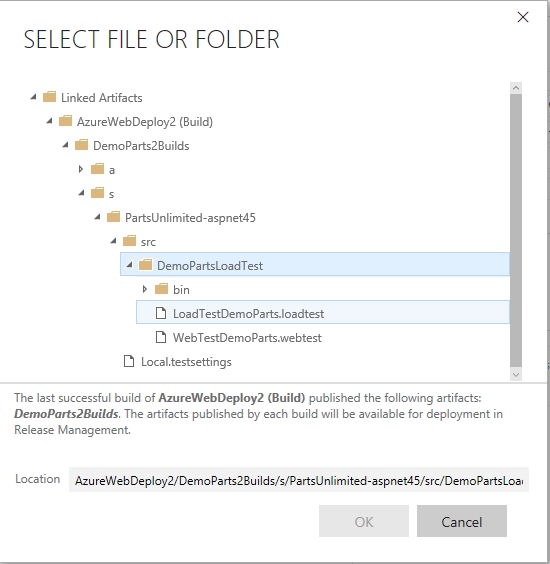
Task: Click the DemoParts2Builds folder icon
Action: coord(81,145)
